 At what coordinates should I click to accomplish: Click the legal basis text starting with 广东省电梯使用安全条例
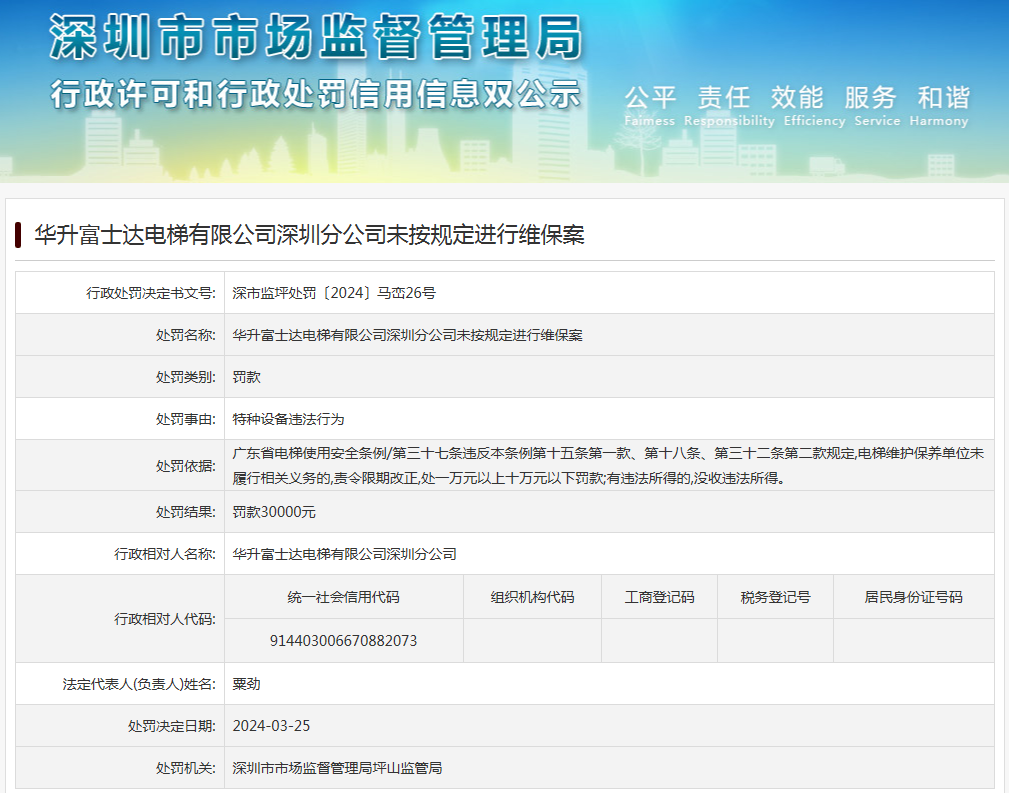click(x=608, y=466)
